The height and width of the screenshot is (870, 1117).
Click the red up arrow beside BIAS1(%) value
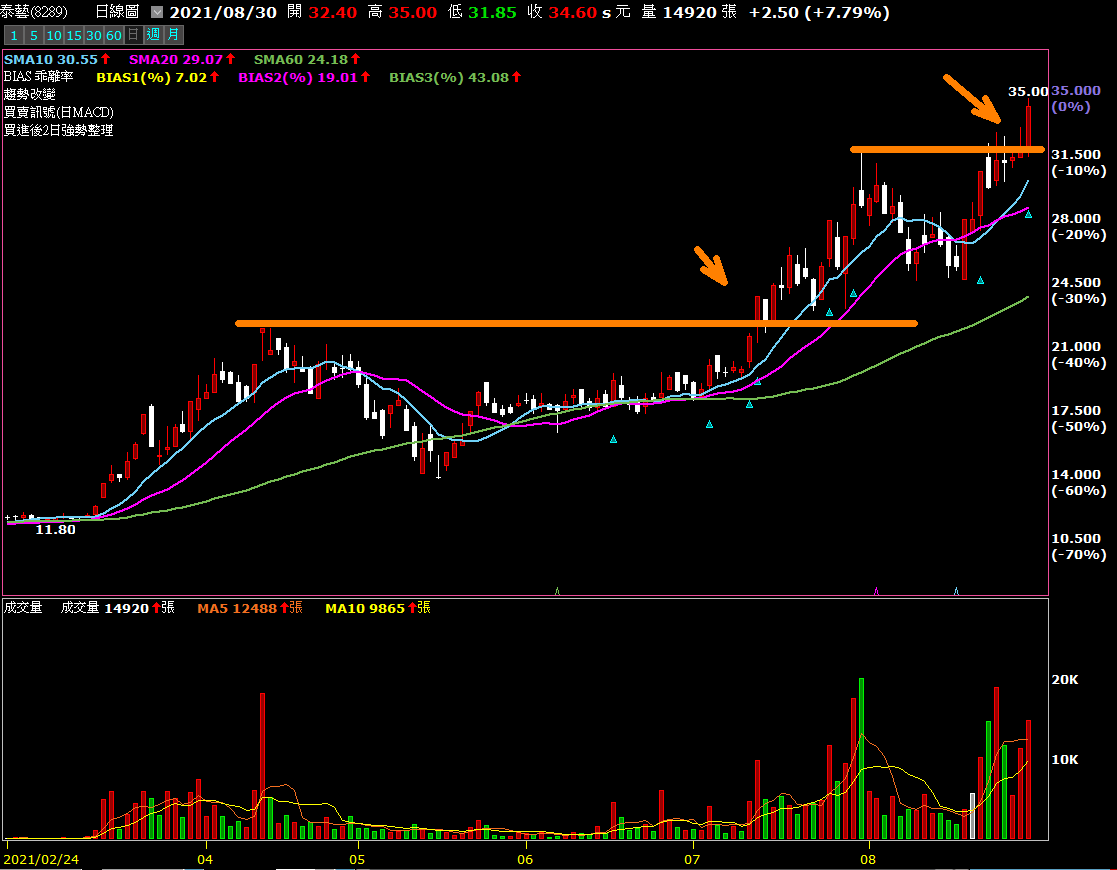coord(215,77)
